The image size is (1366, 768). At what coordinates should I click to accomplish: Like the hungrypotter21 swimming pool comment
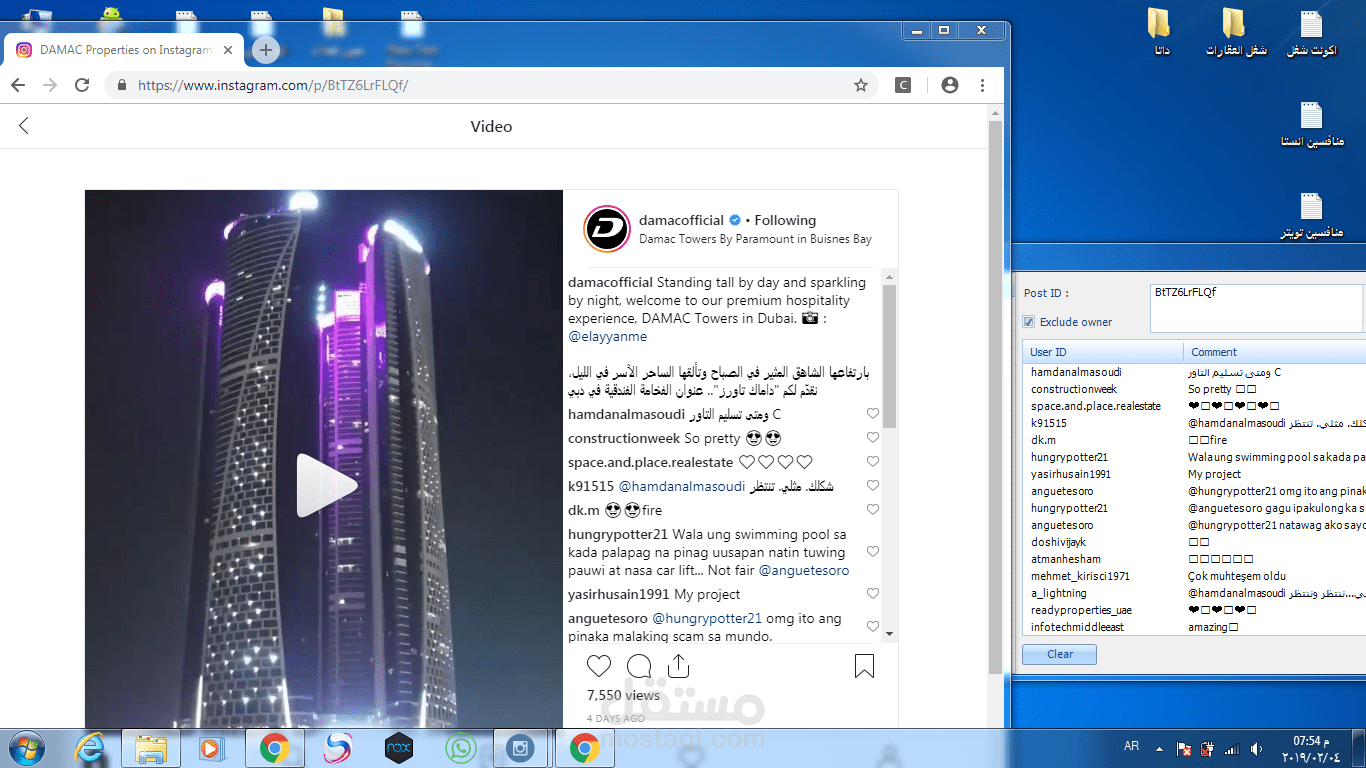(x=873, y=552)
